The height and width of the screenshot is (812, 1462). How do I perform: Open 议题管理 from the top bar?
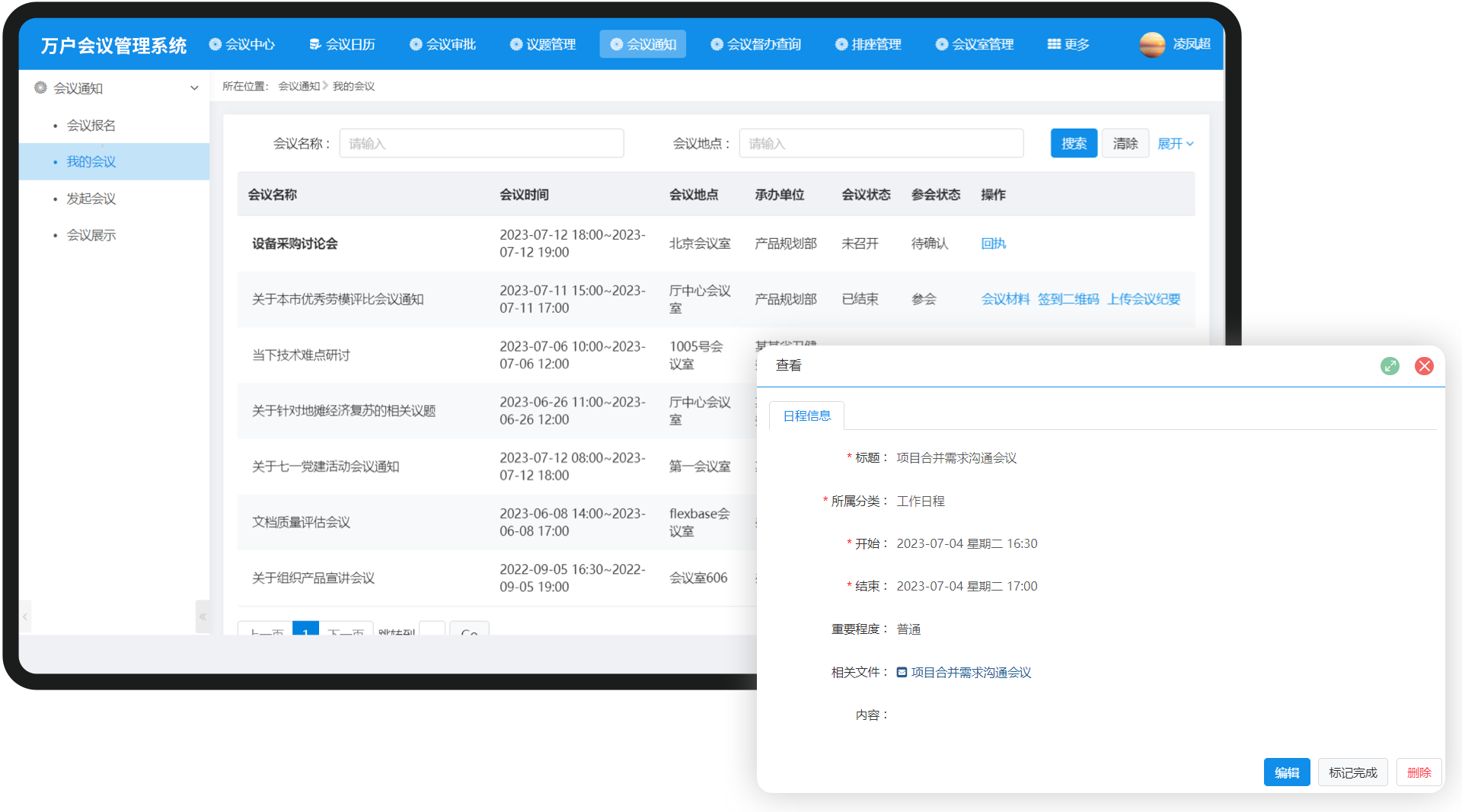(543, 44)
